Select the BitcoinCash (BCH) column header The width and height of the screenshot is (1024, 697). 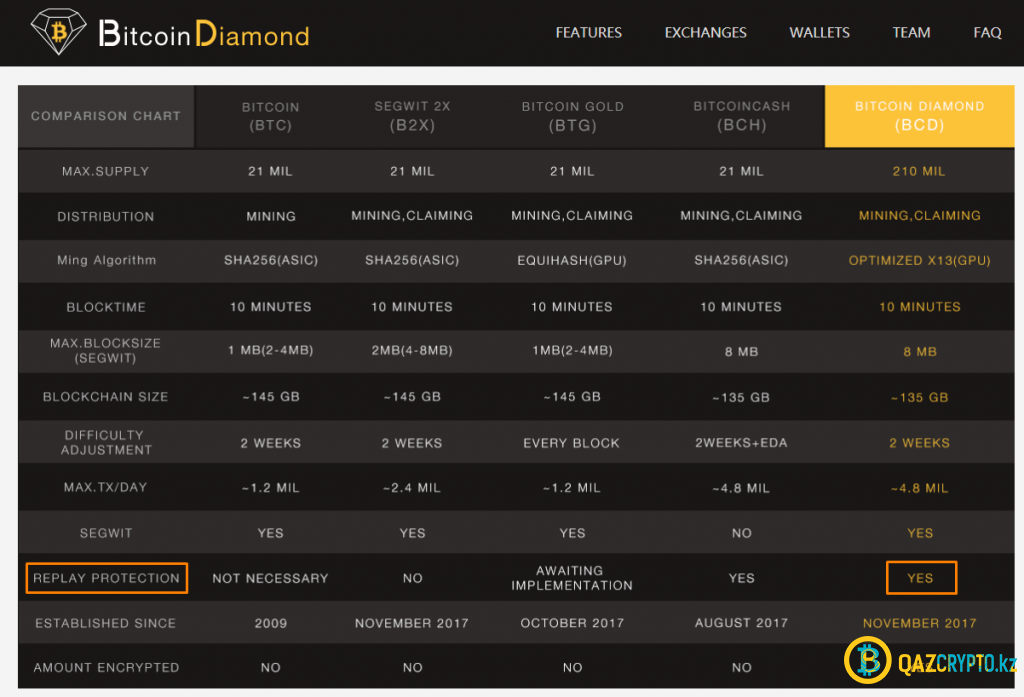(741, 116)
